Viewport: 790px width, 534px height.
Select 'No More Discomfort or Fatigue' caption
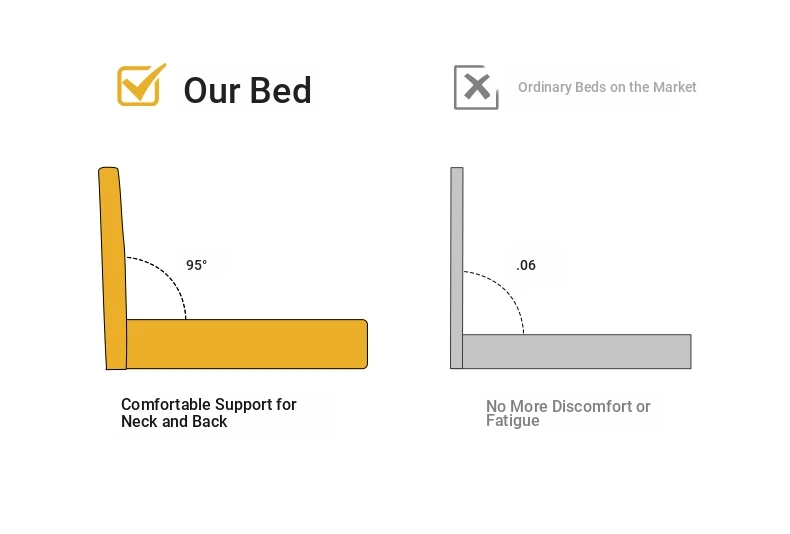click(568, 413)
